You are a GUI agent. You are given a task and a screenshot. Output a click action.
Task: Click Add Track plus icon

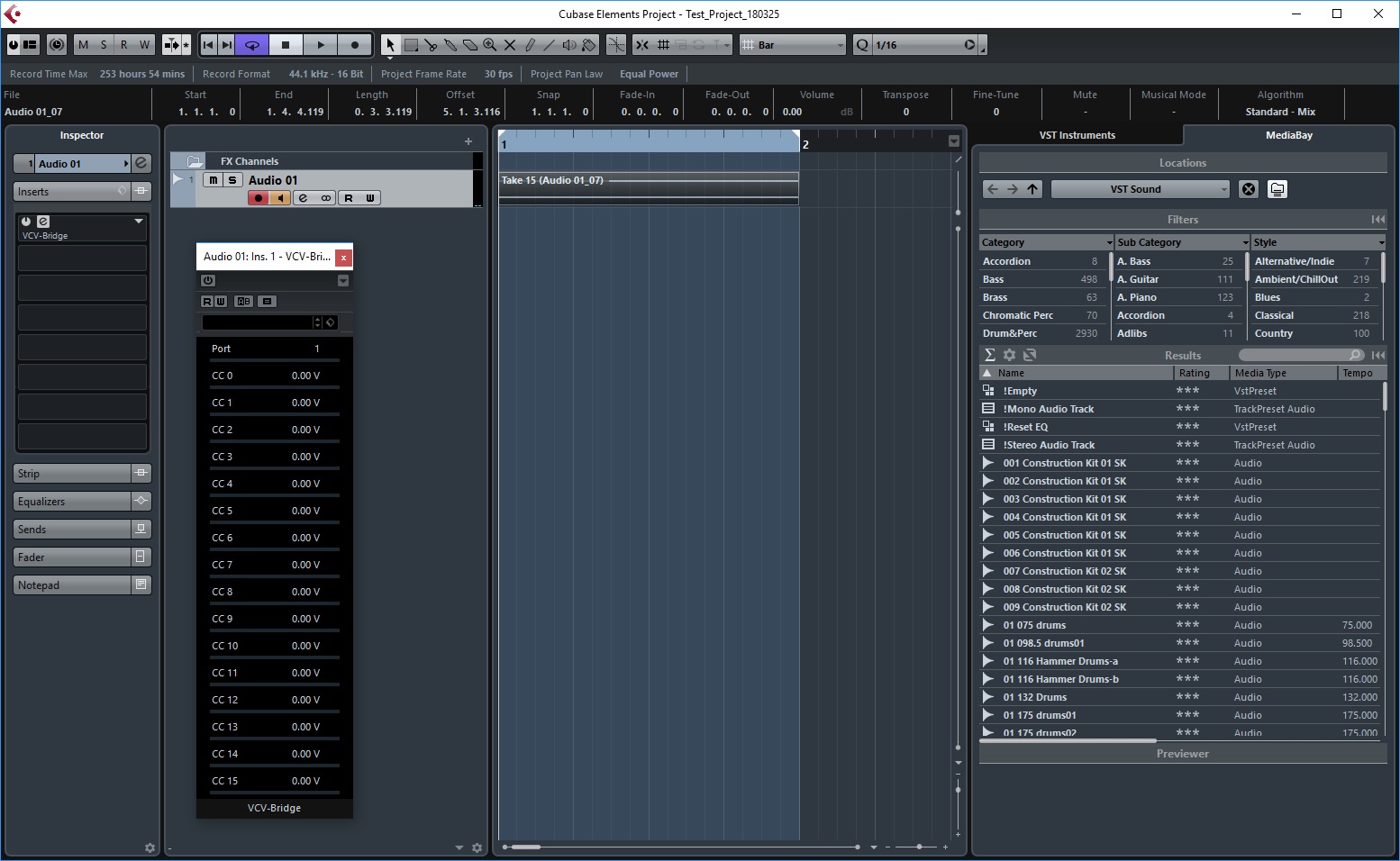point(468,141)
